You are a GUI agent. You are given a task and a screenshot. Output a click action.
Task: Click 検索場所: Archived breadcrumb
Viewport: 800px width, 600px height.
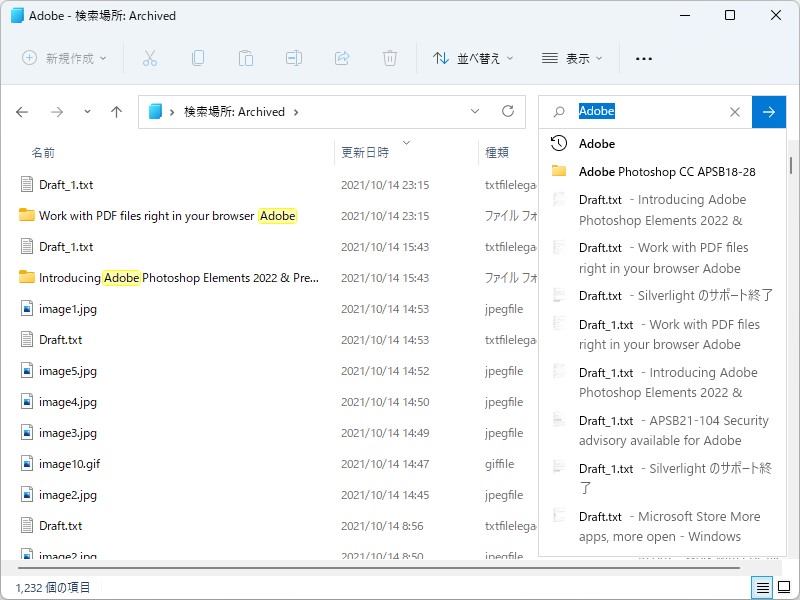pos(234,112)
